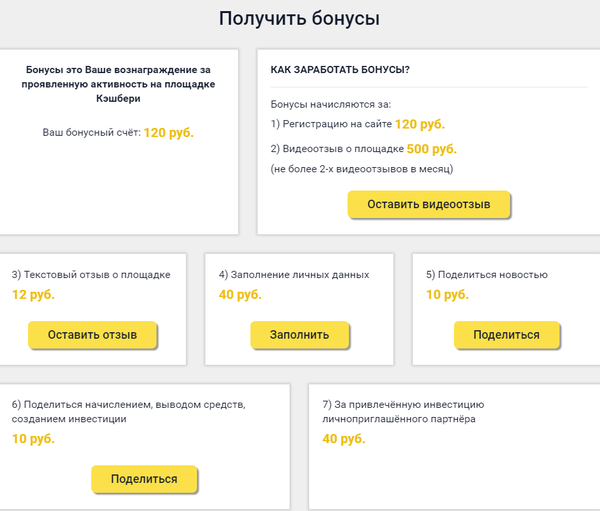Click the "500 руб." video review reward
The image size is (600, 511).
(x=431, y=149)
